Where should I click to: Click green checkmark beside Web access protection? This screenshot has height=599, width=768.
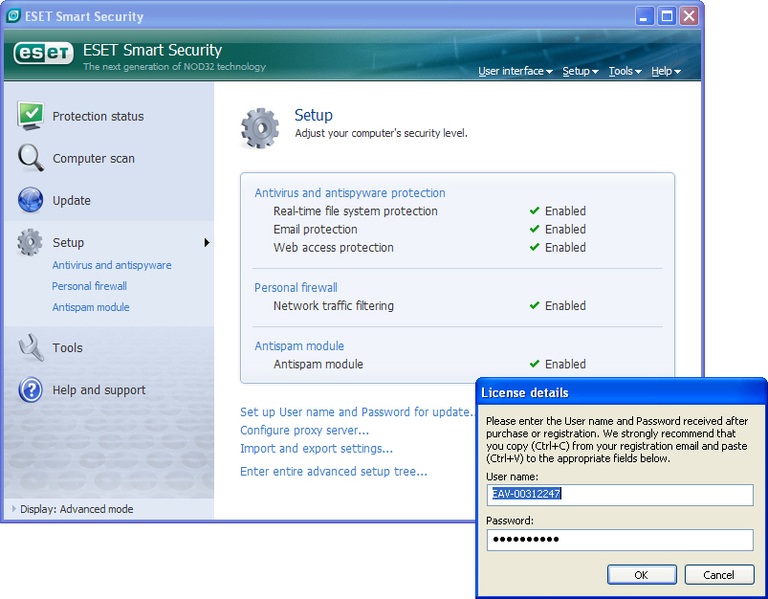534,247
